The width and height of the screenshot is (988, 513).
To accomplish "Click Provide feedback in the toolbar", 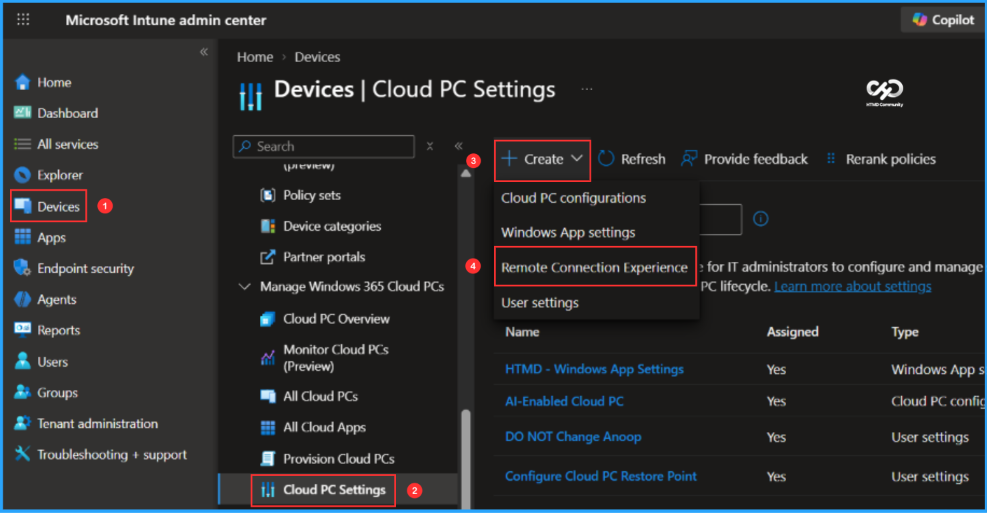I will pyautogui.click(x=744, y=159).
